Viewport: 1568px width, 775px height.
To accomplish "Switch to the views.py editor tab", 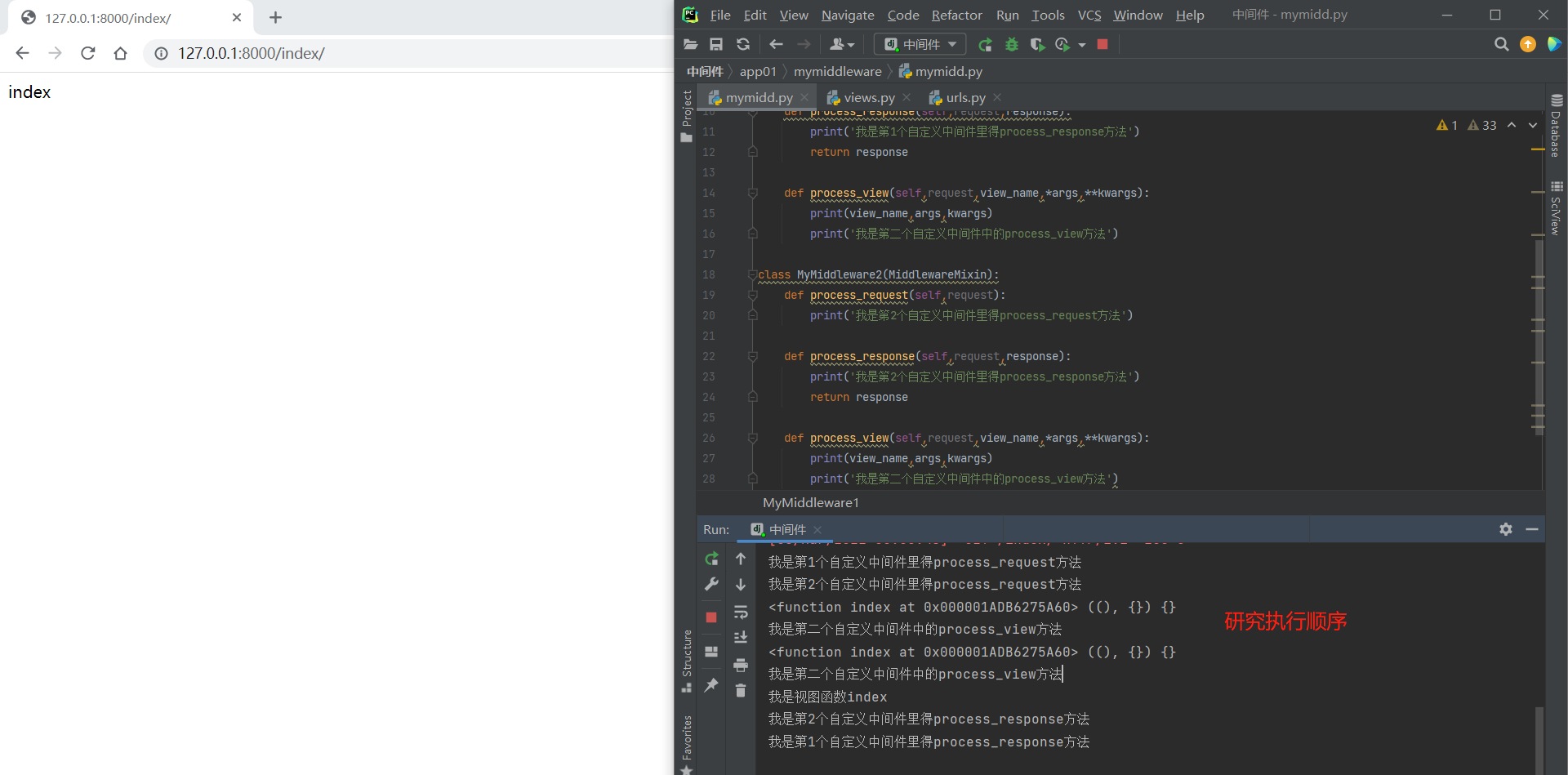I will pyautogui.click(x=868, y=97).
